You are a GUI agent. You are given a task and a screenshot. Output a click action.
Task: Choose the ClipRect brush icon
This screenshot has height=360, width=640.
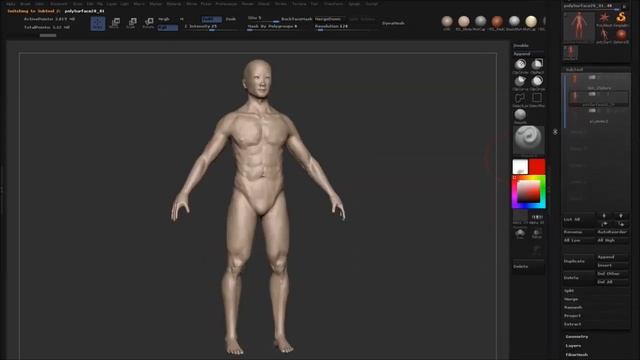(x=537, y=65)
